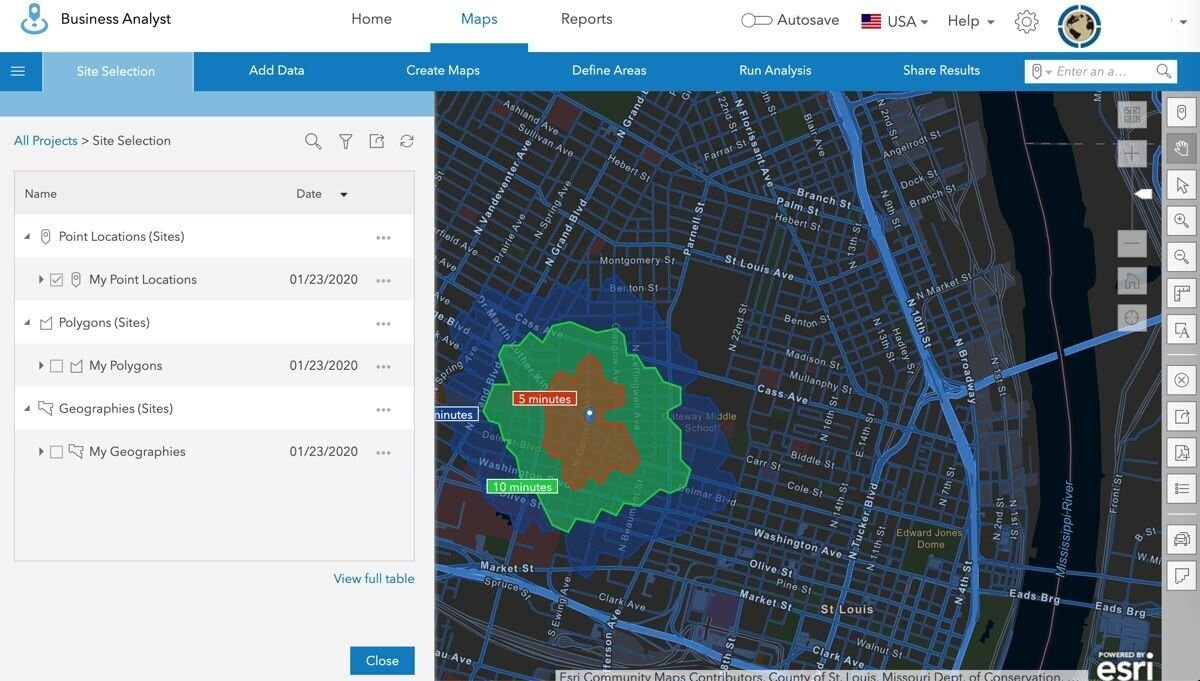
Task: Check the My Geographies checkbox
Action: coord(56,452)
